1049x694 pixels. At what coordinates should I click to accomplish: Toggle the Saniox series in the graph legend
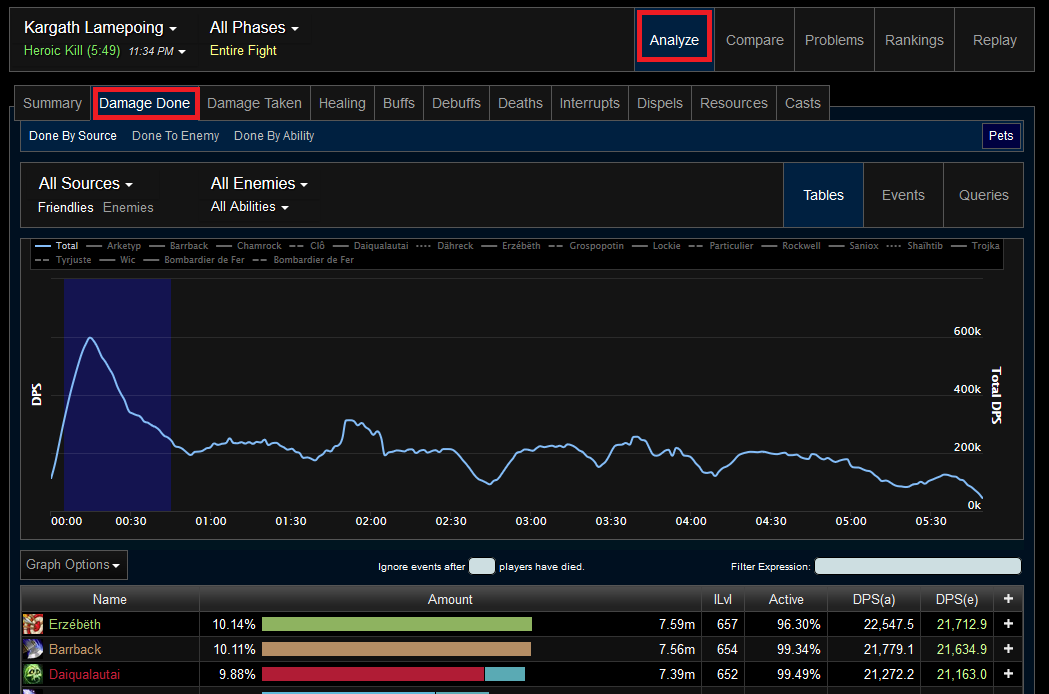[854, 246]
